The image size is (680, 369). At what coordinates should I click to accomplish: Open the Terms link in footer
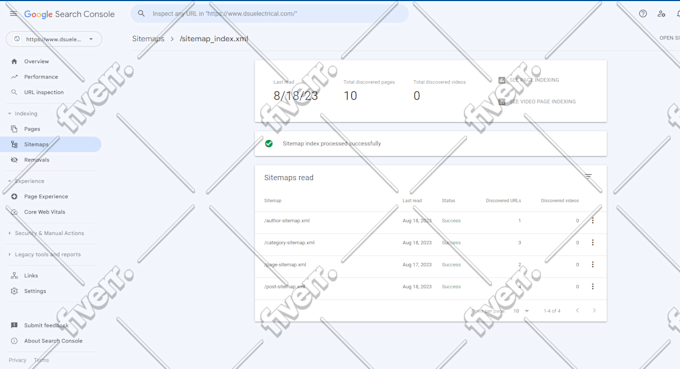click(41, 360)
